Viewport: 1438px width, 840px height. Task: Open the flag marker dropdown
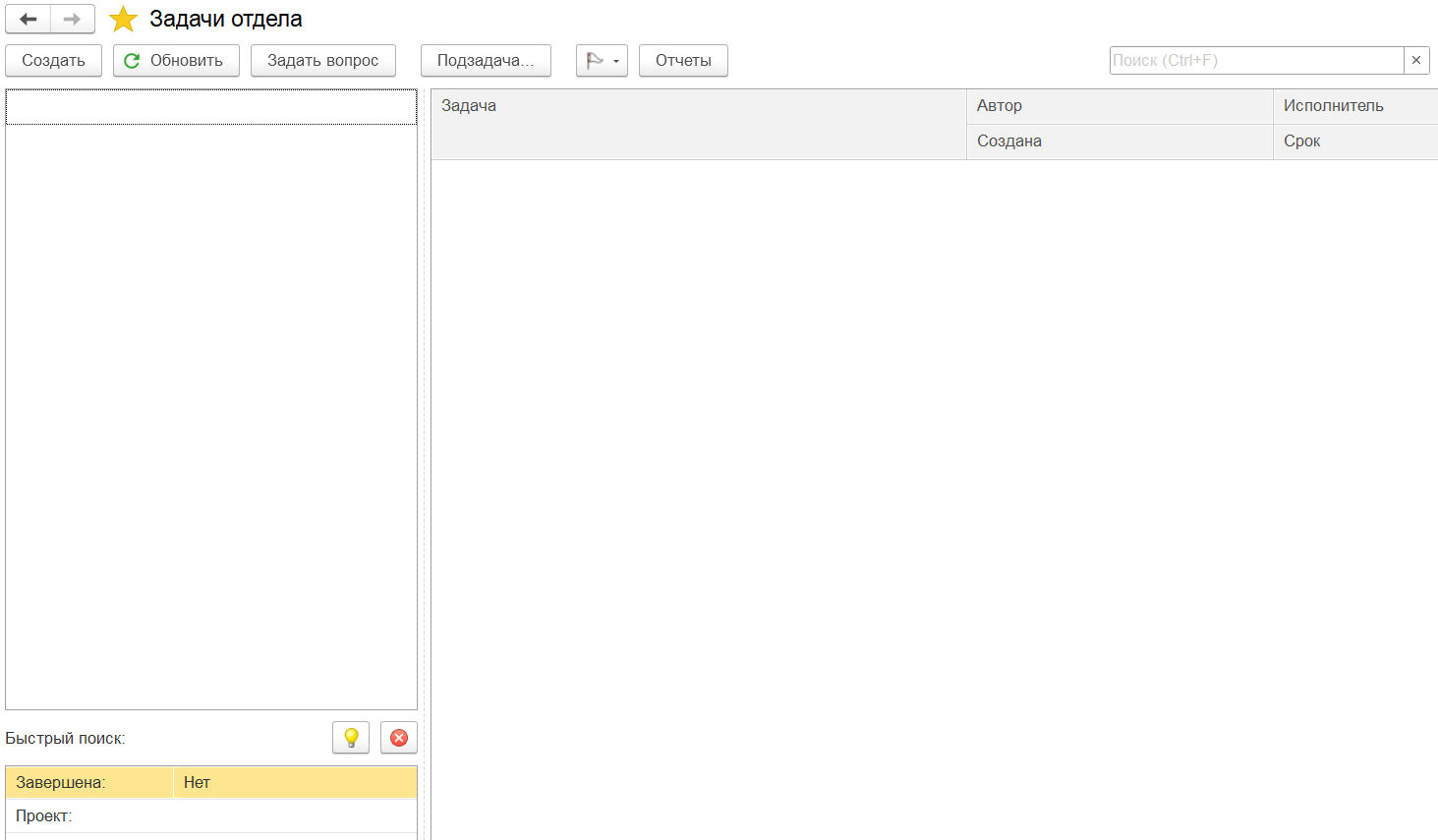pyautogui.click(x=602, y=60)
